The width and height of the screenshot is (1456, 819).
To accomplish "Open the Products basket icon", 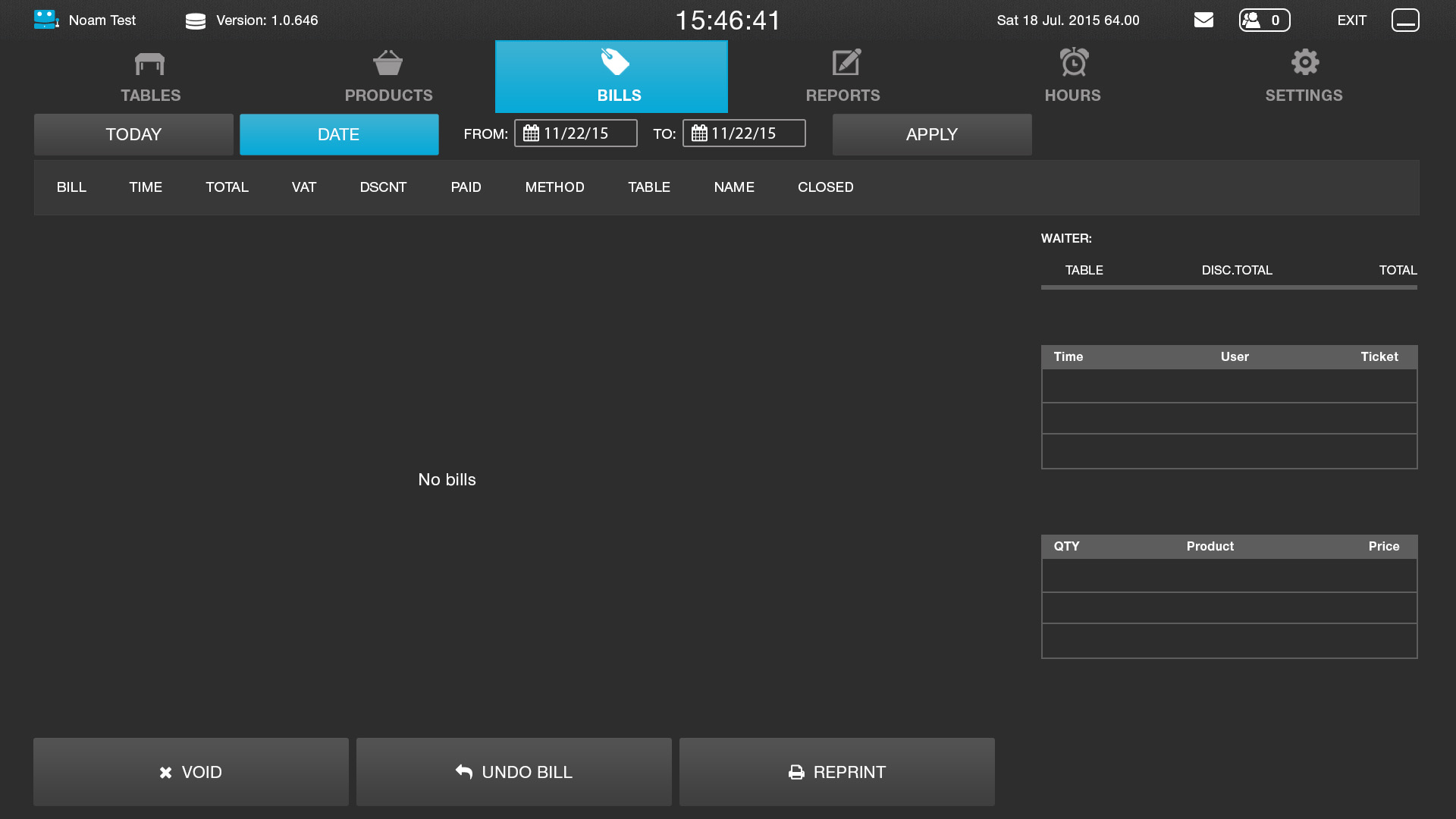I will coord(388,64).
